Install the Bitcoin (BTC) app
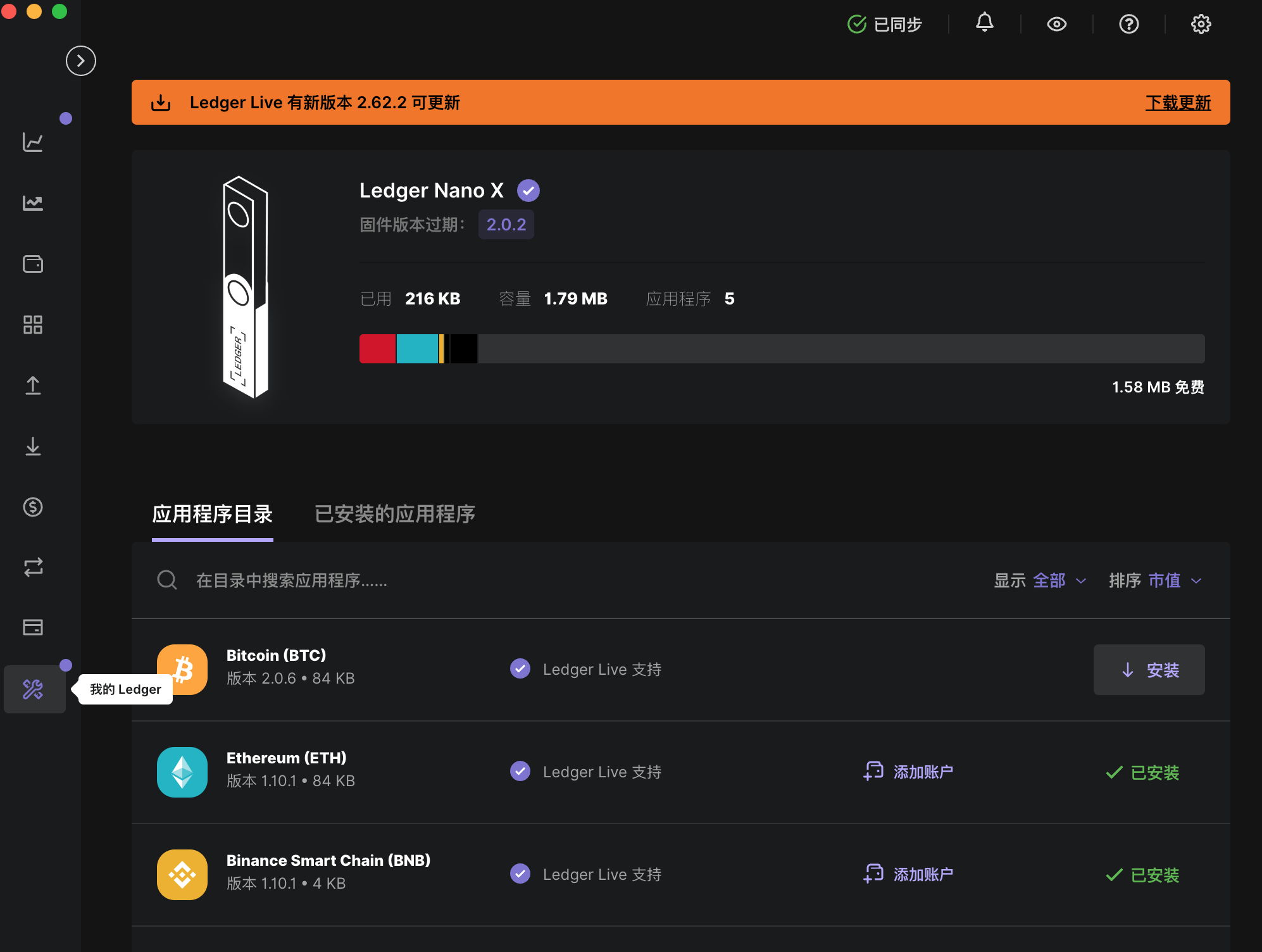 tap(1149, 670)
